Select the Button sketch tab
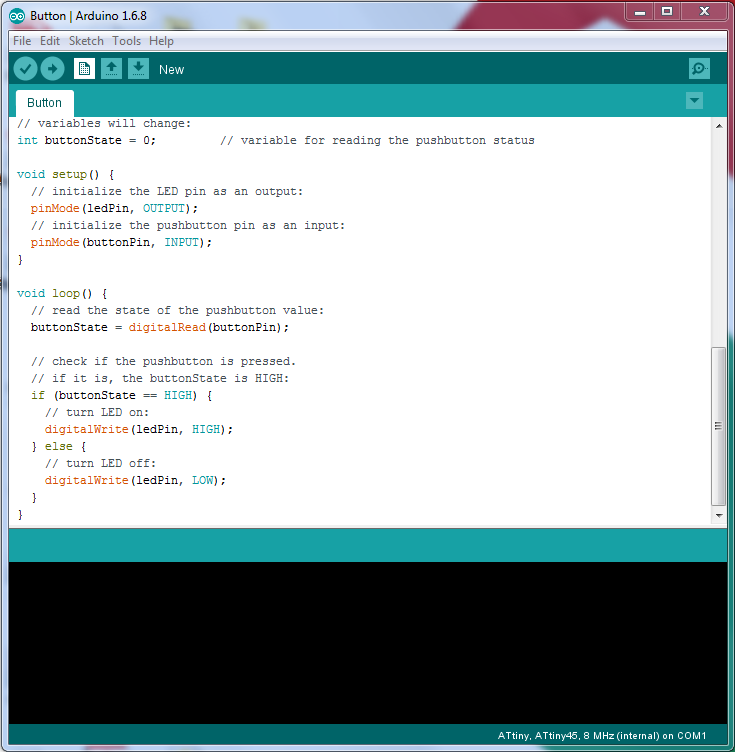This screenshot has height=752, width=735. click(45, 103)
